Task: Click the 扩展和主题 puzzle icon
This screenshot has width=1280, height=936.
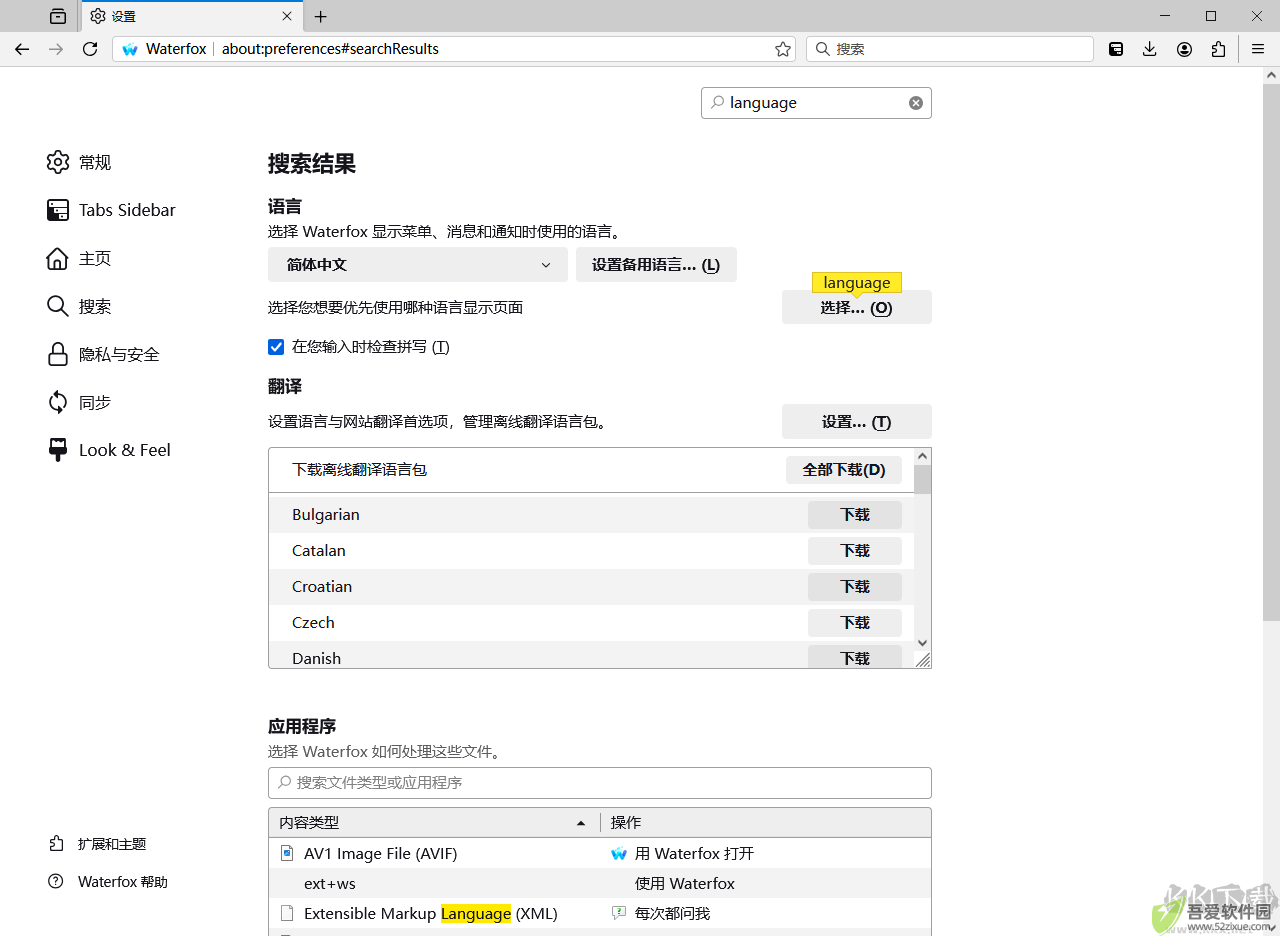Action: [x=56, y=844]
